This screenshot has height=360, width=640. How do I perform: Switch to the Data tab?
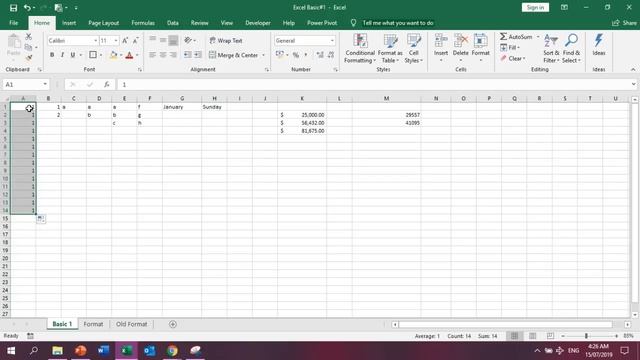(173, 23)
